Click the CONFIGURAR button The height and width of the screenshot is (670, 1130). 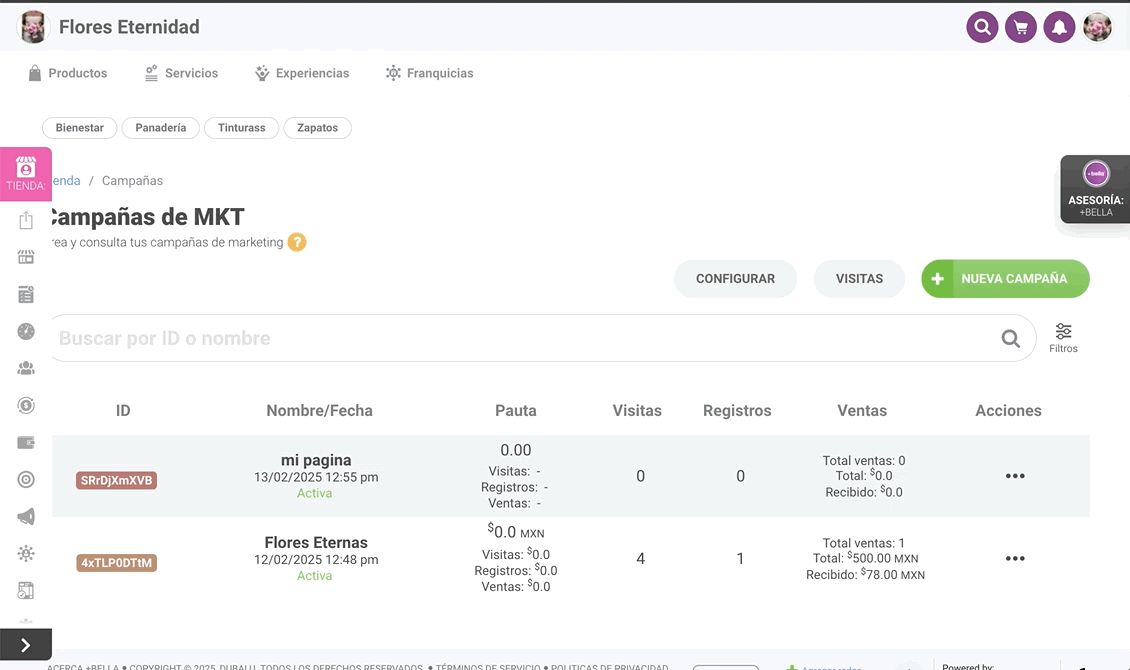(x=735, y=279)
